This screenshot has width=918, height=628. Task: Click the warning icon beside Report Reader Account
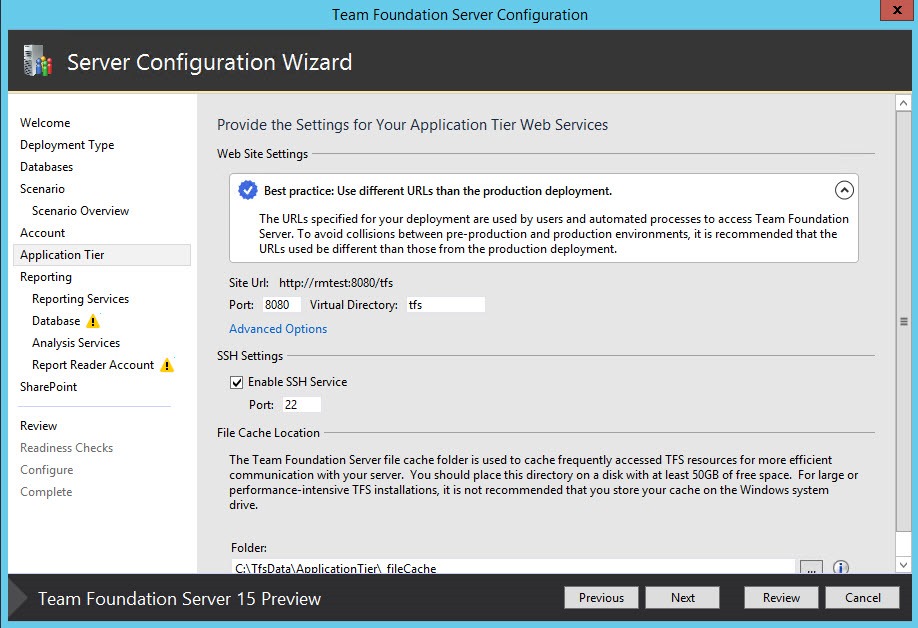click(x=167, y=365)
